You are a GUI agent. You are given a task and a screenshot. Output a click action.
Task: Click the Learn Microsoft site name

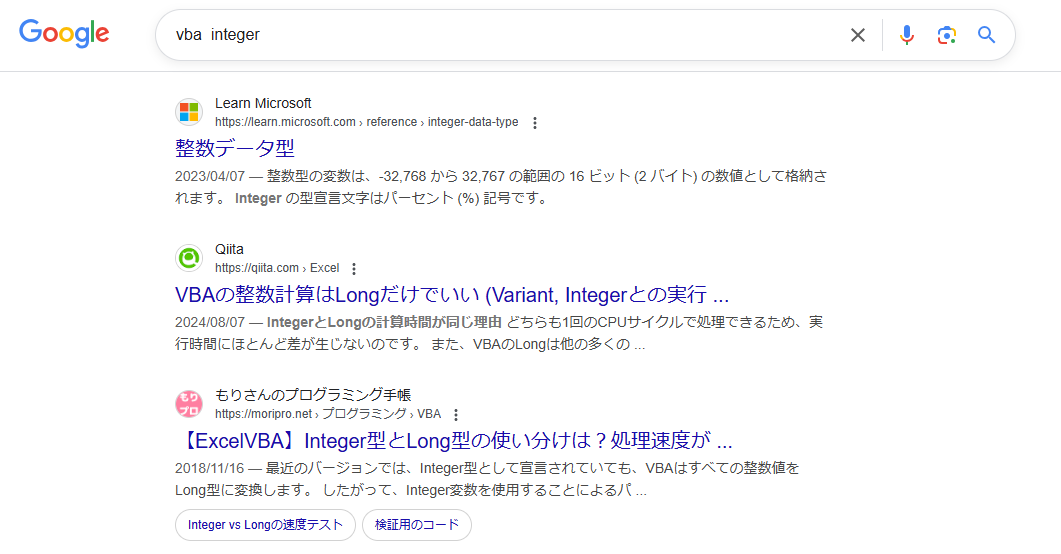click(263, 103)
